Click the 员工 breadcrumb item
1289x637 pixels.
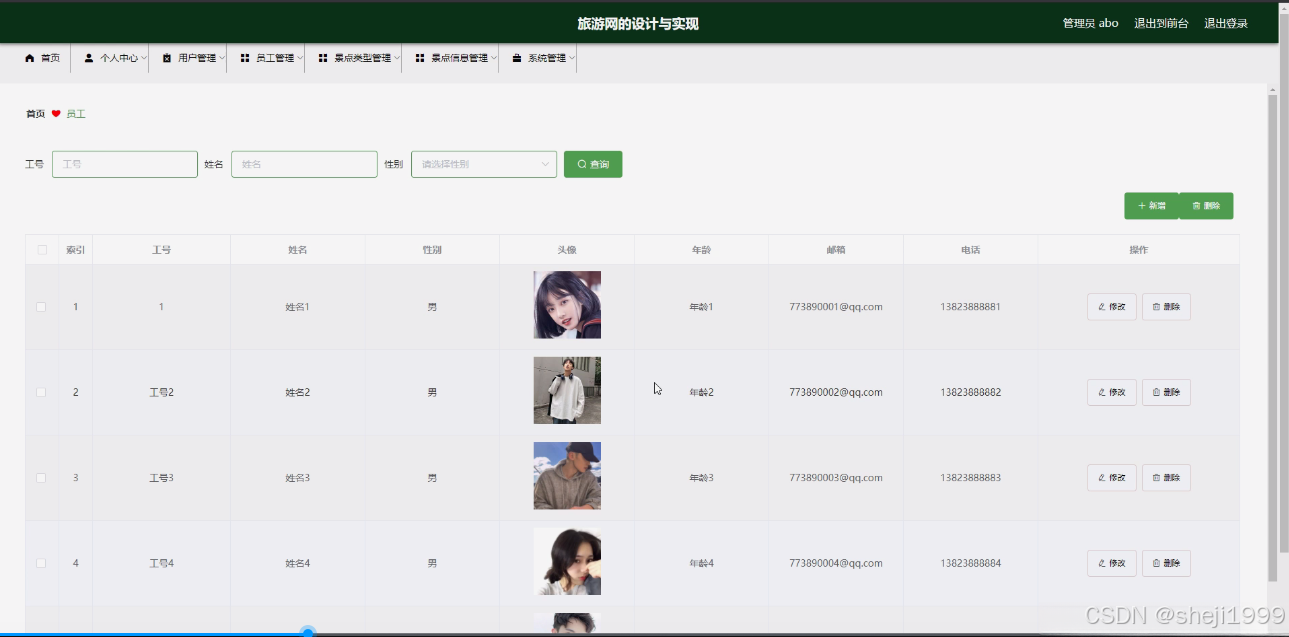click(x=76, y=114)
